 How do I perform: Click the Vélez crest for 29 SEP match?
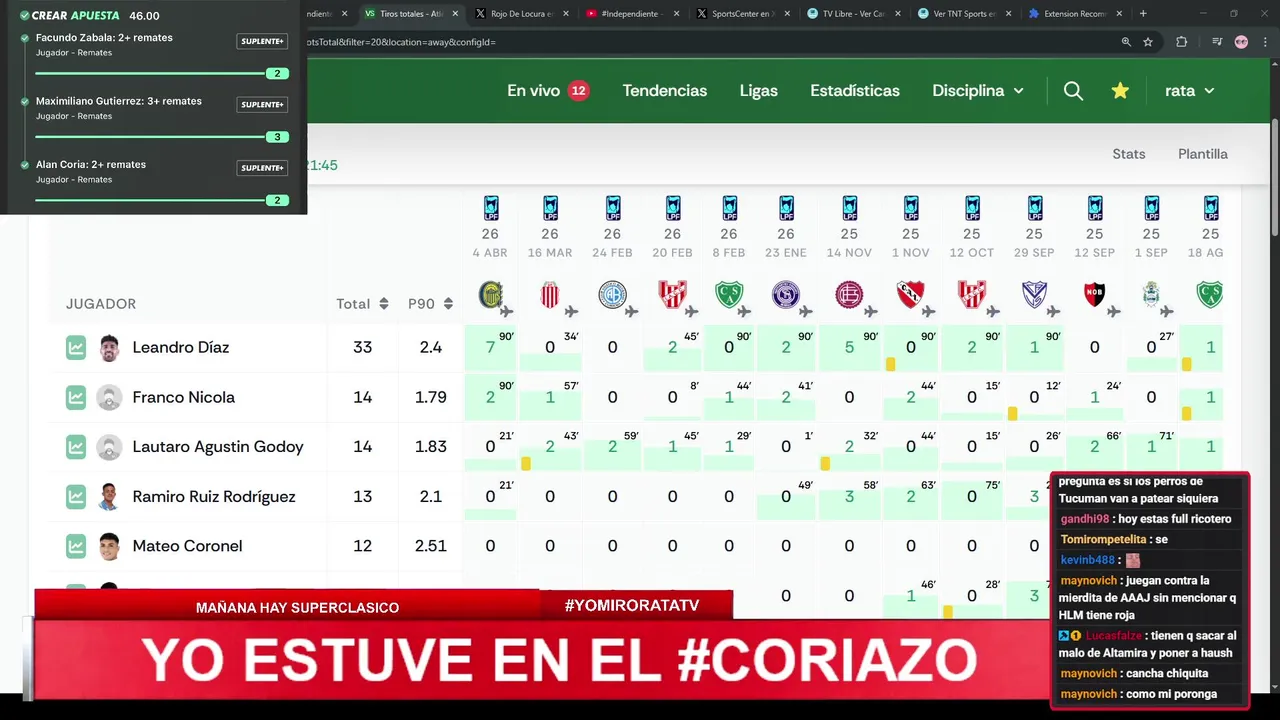click(x=1034, y=294)
